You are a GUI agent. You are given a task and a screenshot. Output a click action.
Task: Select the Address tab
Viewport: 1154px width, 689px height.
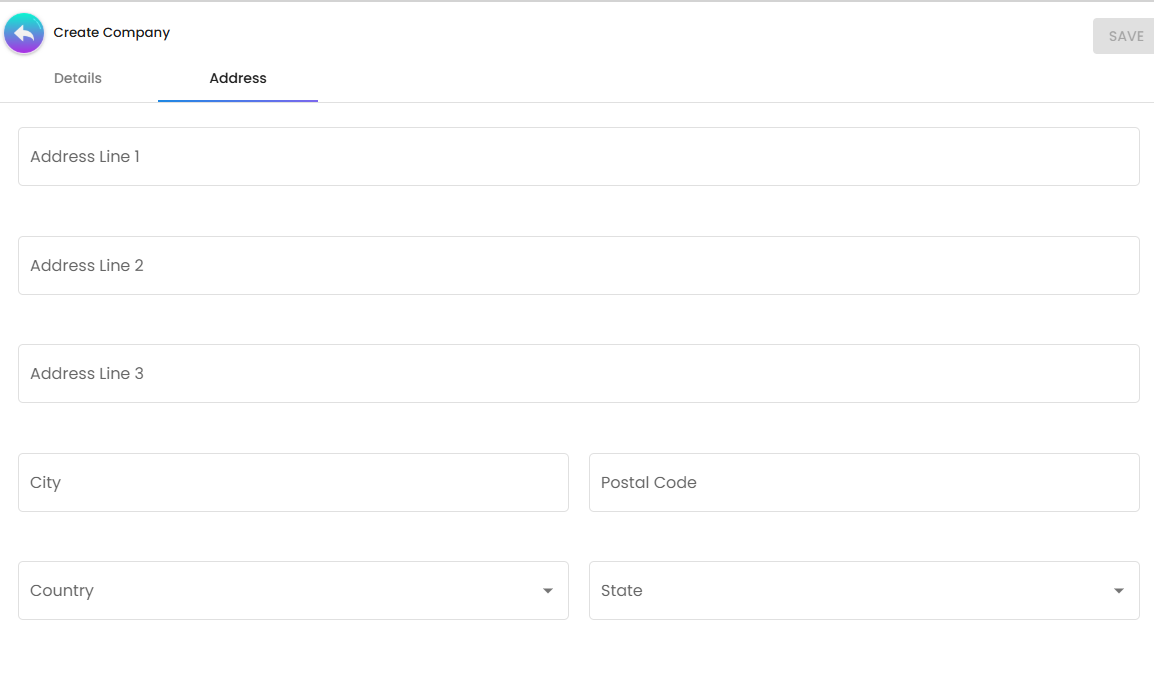238,78
